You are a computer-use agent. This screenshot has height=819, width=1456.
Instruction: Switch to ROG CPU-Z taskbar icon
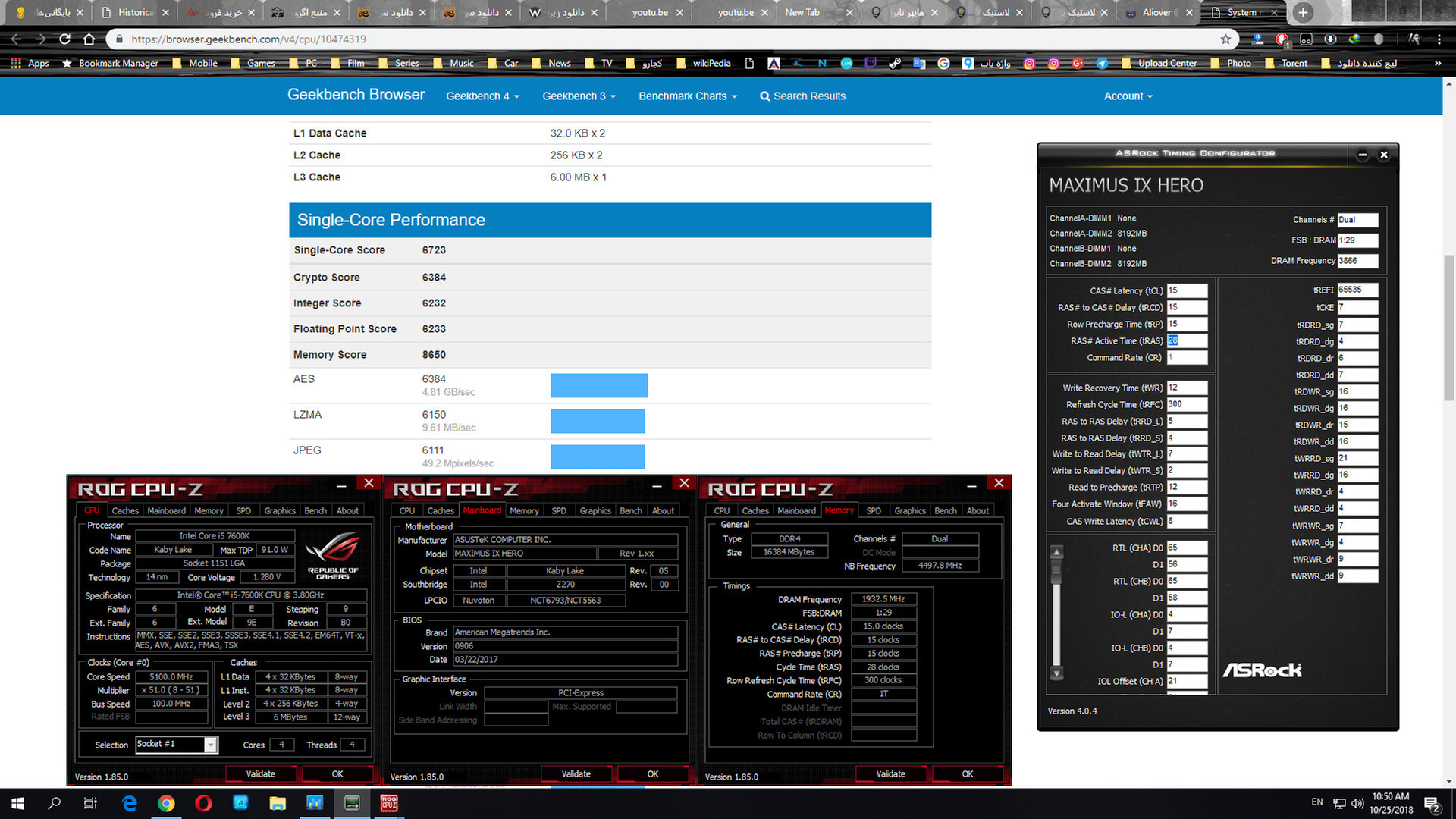point(389,803)
